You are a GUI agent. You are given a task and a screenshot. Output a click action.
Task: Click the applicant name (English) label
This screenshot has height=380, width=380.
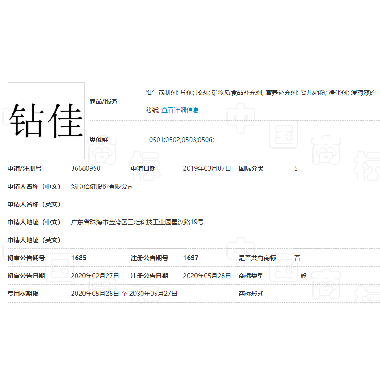click(x=34, y=204)
